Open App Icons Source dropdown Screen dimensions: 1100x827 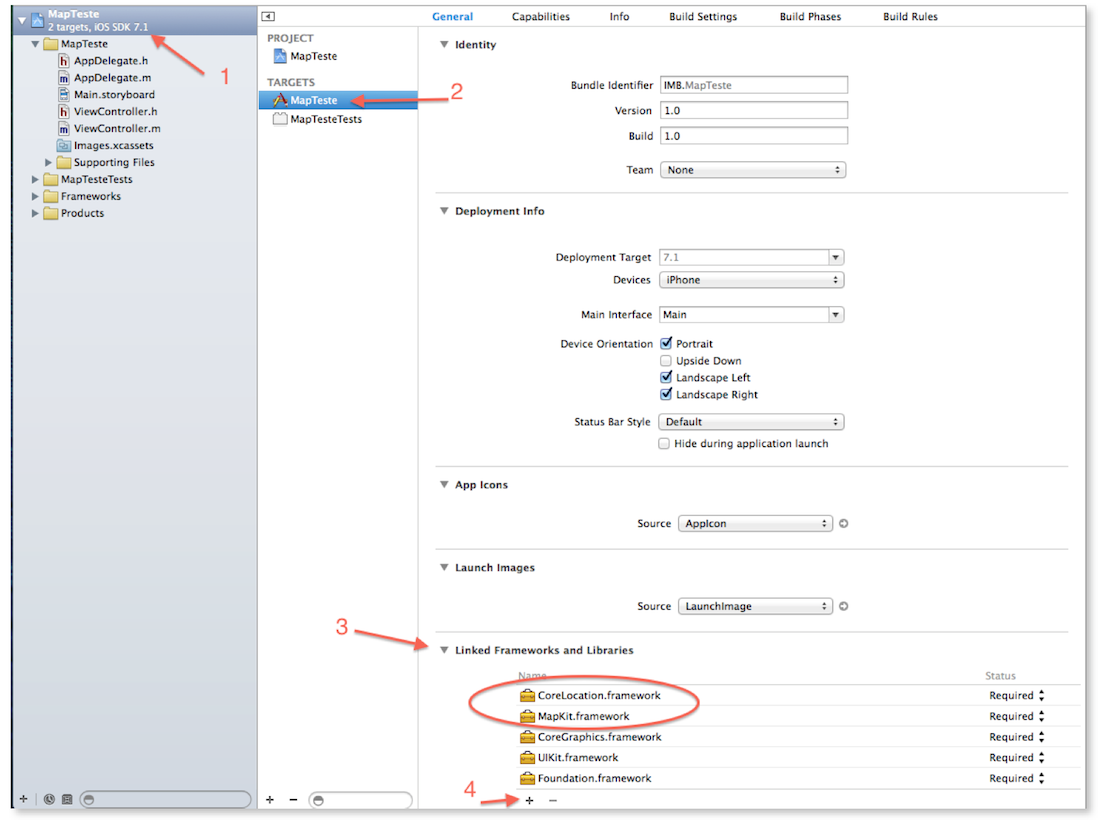tap(756, 523)
